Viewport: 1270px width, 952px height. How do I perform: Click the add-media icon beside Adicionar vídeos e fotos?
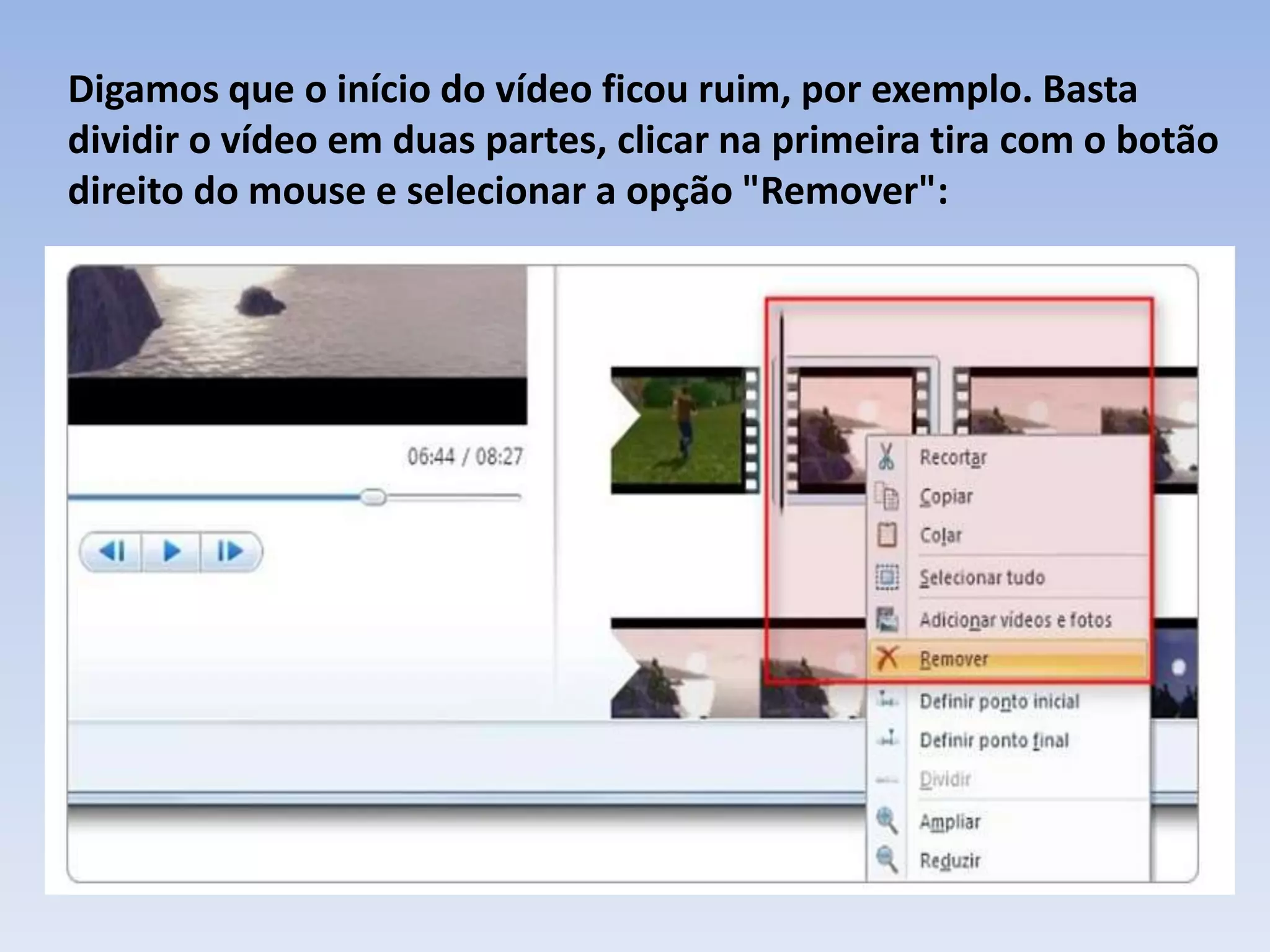[887, 619]
